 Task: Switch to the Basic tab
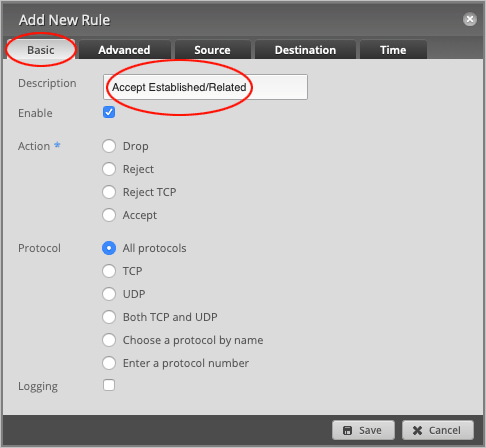point(41,50)
